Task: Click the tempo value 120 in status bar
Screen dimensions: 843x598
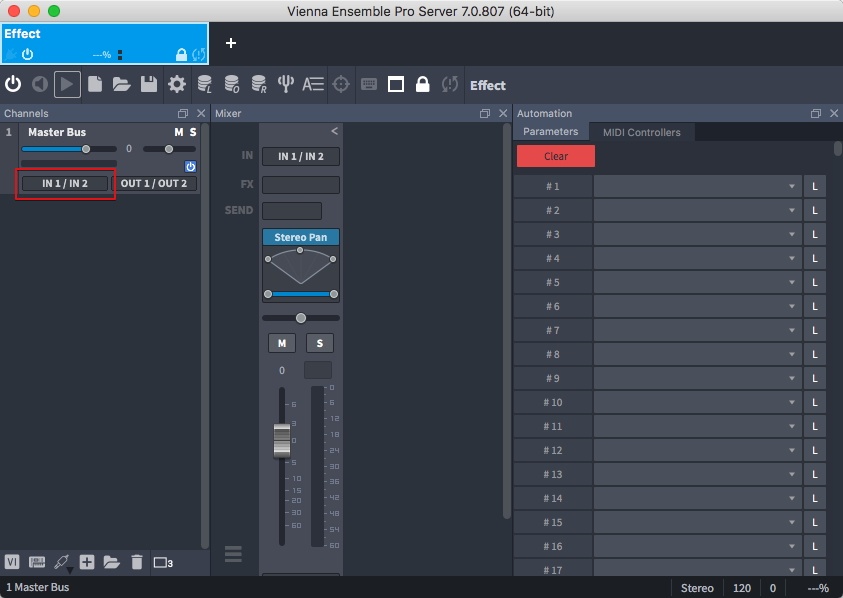Action: pos(742,588)
